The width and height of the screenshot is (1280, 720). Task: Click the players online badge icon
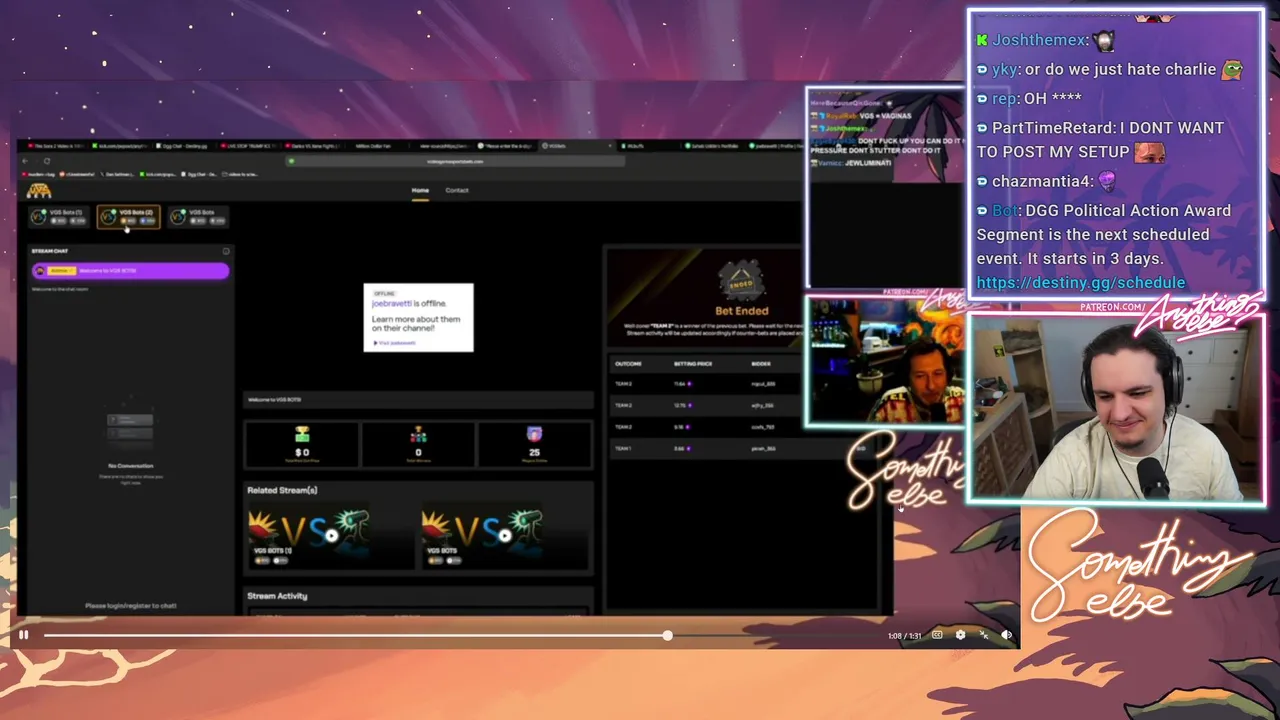[534, 434]
